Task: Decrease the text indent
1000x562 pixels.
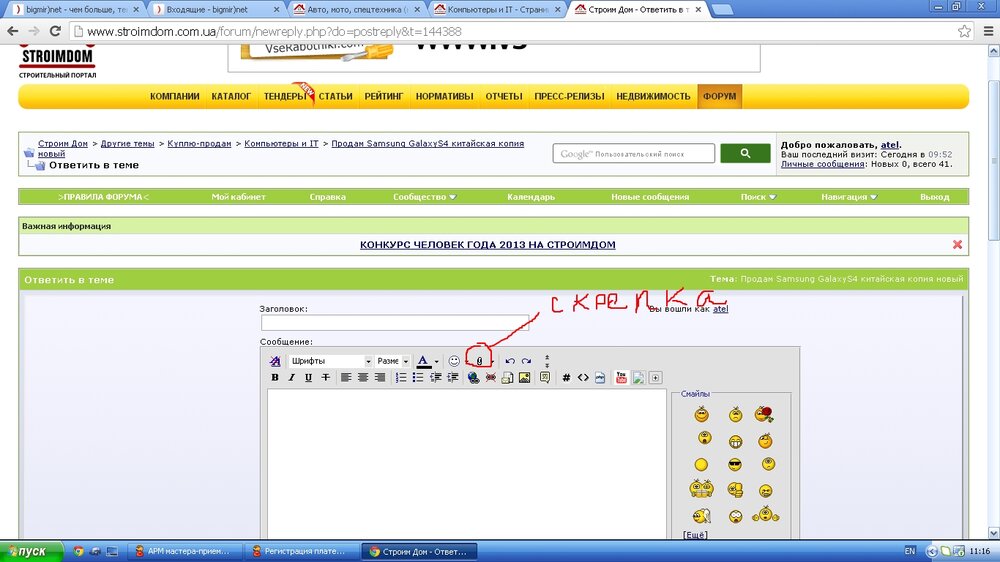Action: [436, 378]
